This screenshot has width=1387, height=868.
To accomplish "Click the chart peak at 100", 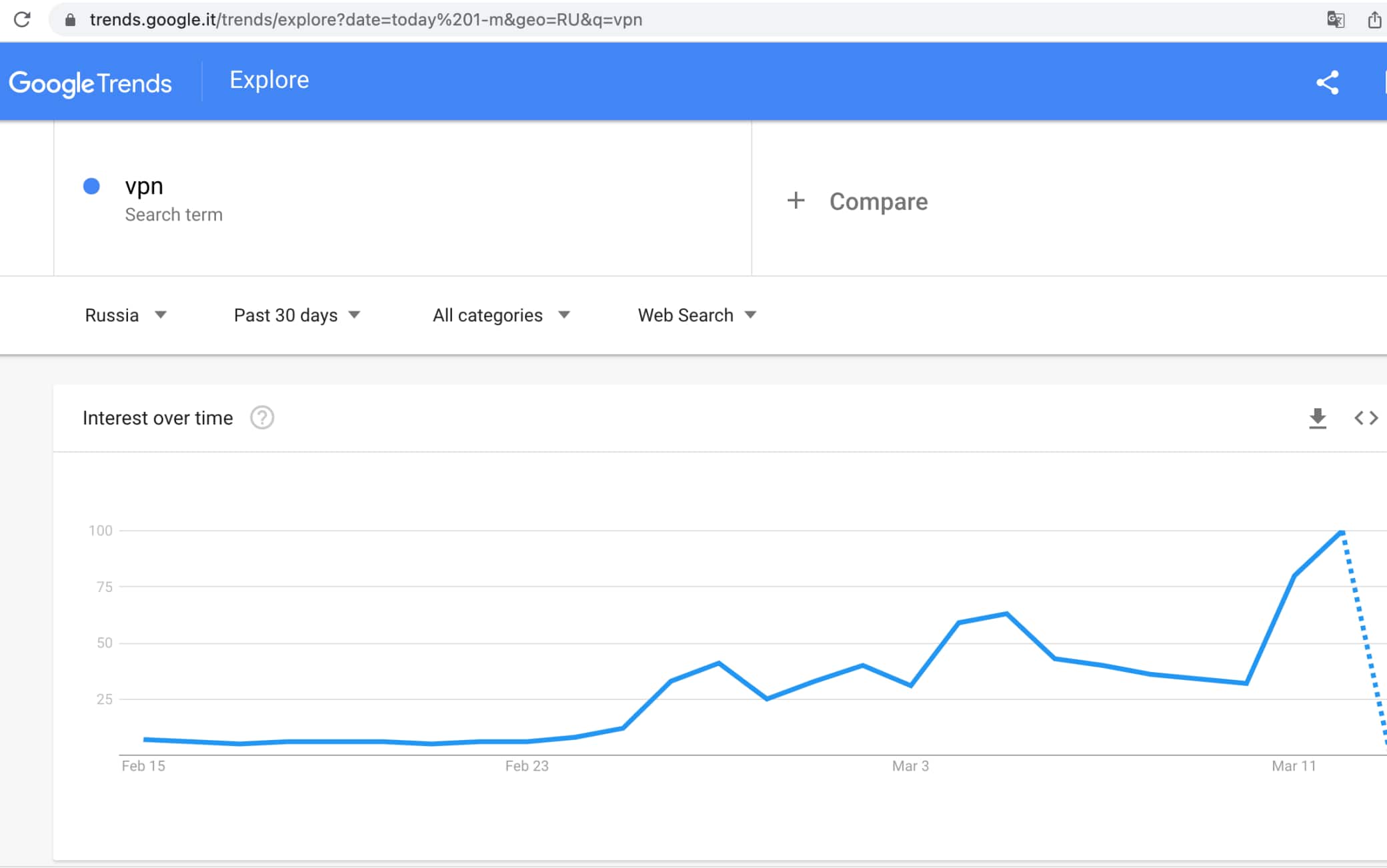I will (1342, 531).
